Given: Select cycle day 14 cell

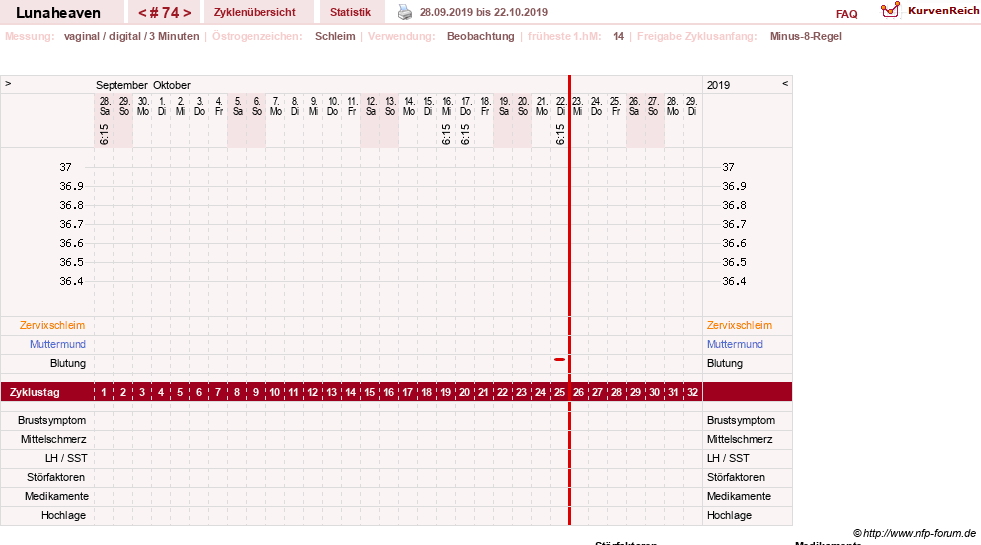Looking at the screenshot, I should [350, 392].
